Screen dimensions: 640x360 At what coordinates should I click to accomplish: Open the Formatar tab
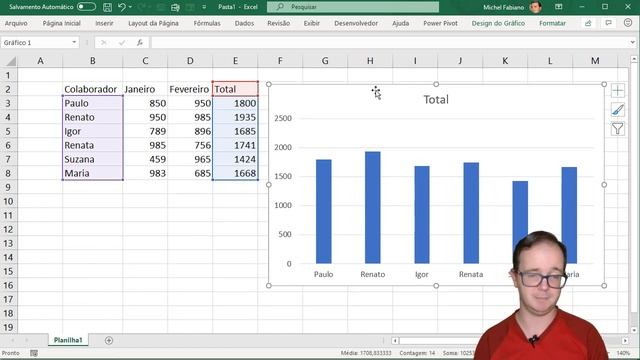coord(553,23)
